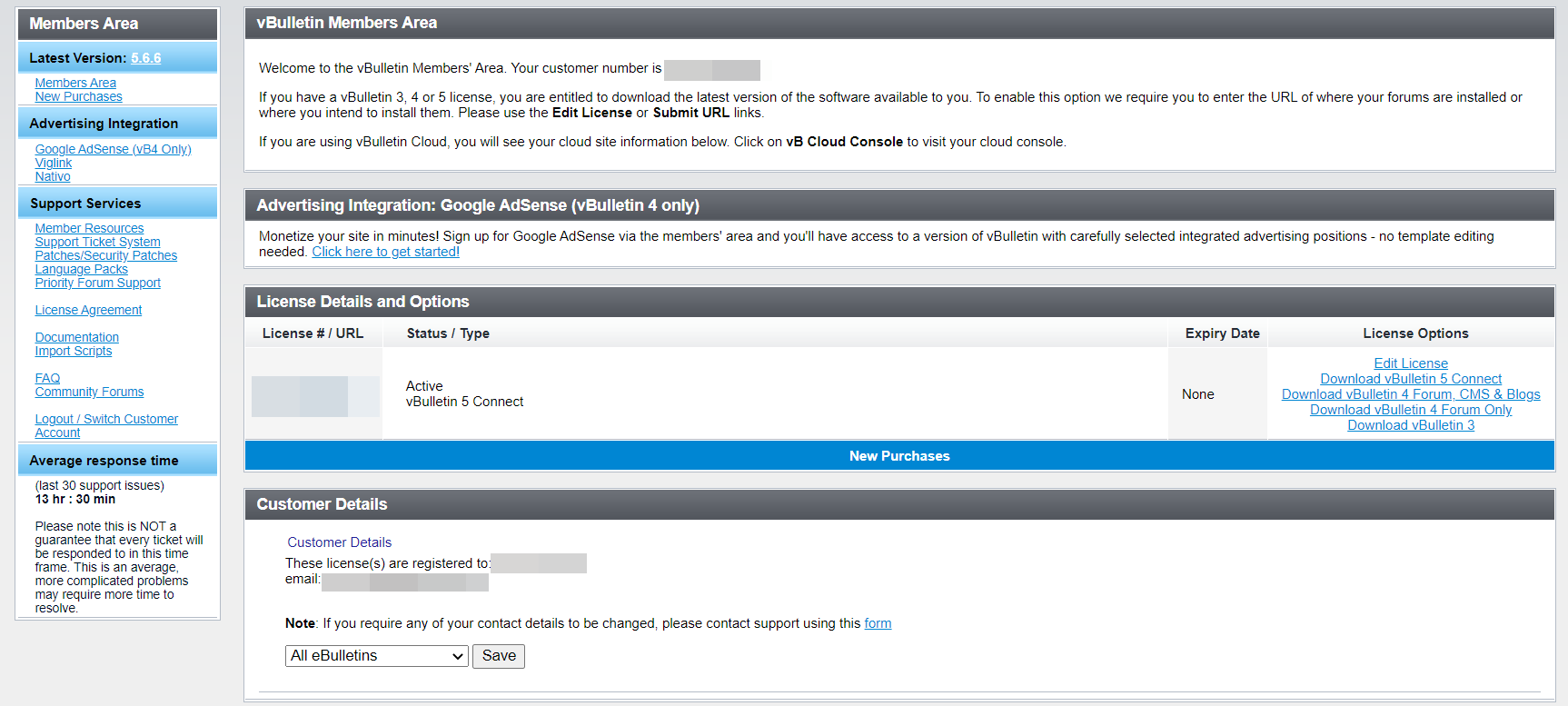Open Support Ticket System link
The height and width of the screenshot is (706, 1568).
click(x=97, y=242)
